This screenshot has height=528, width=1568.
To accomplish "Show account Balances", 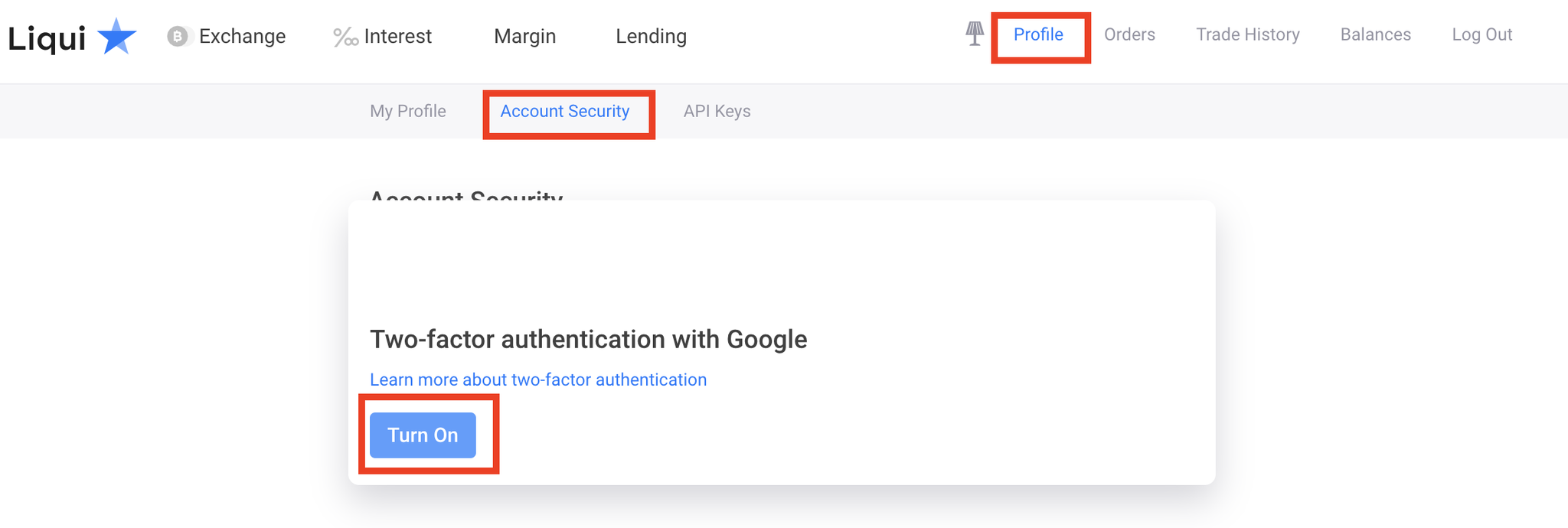I will pos(1376,34).
